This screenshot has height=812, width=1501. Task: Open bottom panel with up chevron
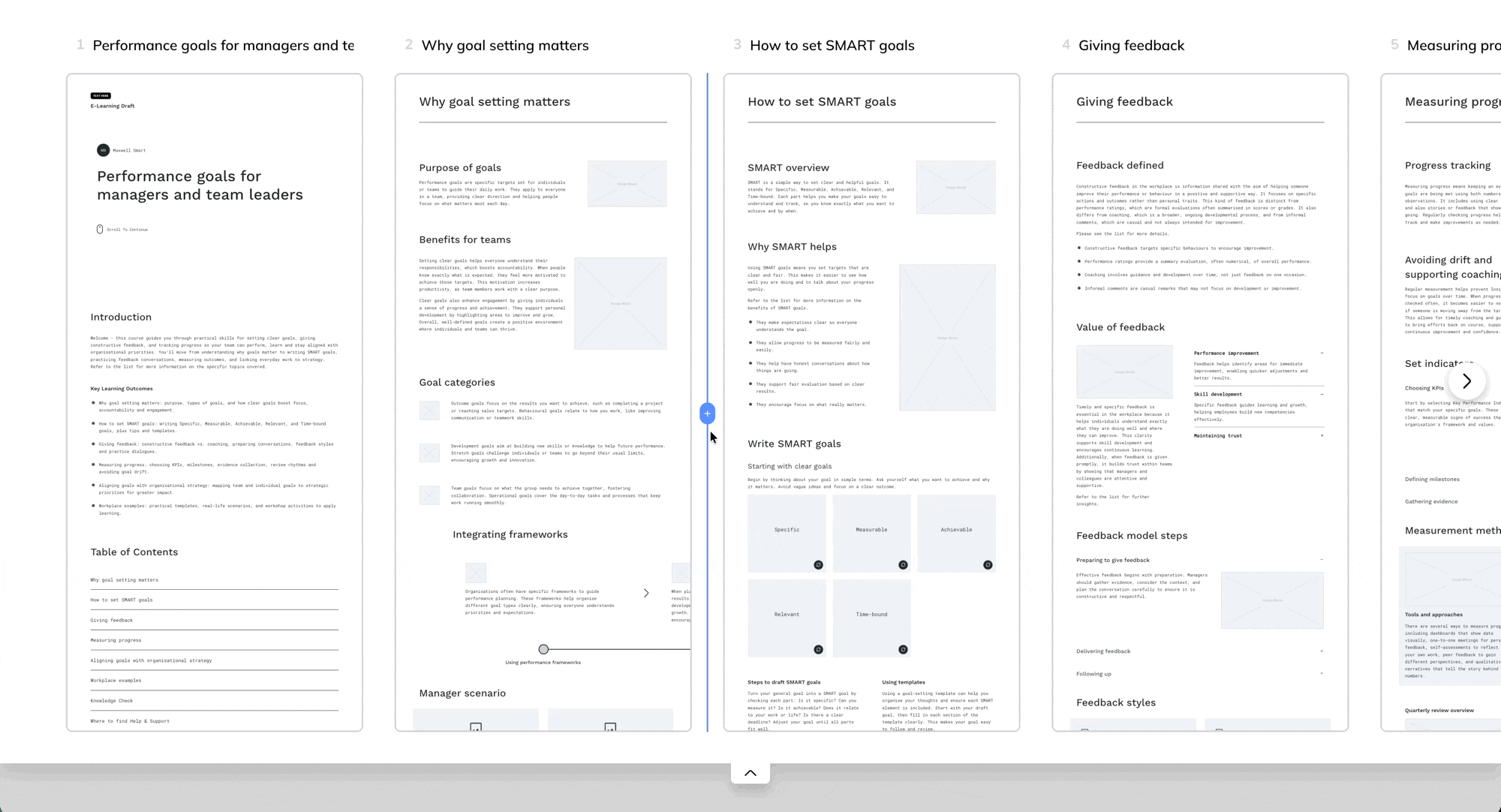(750, 773)
